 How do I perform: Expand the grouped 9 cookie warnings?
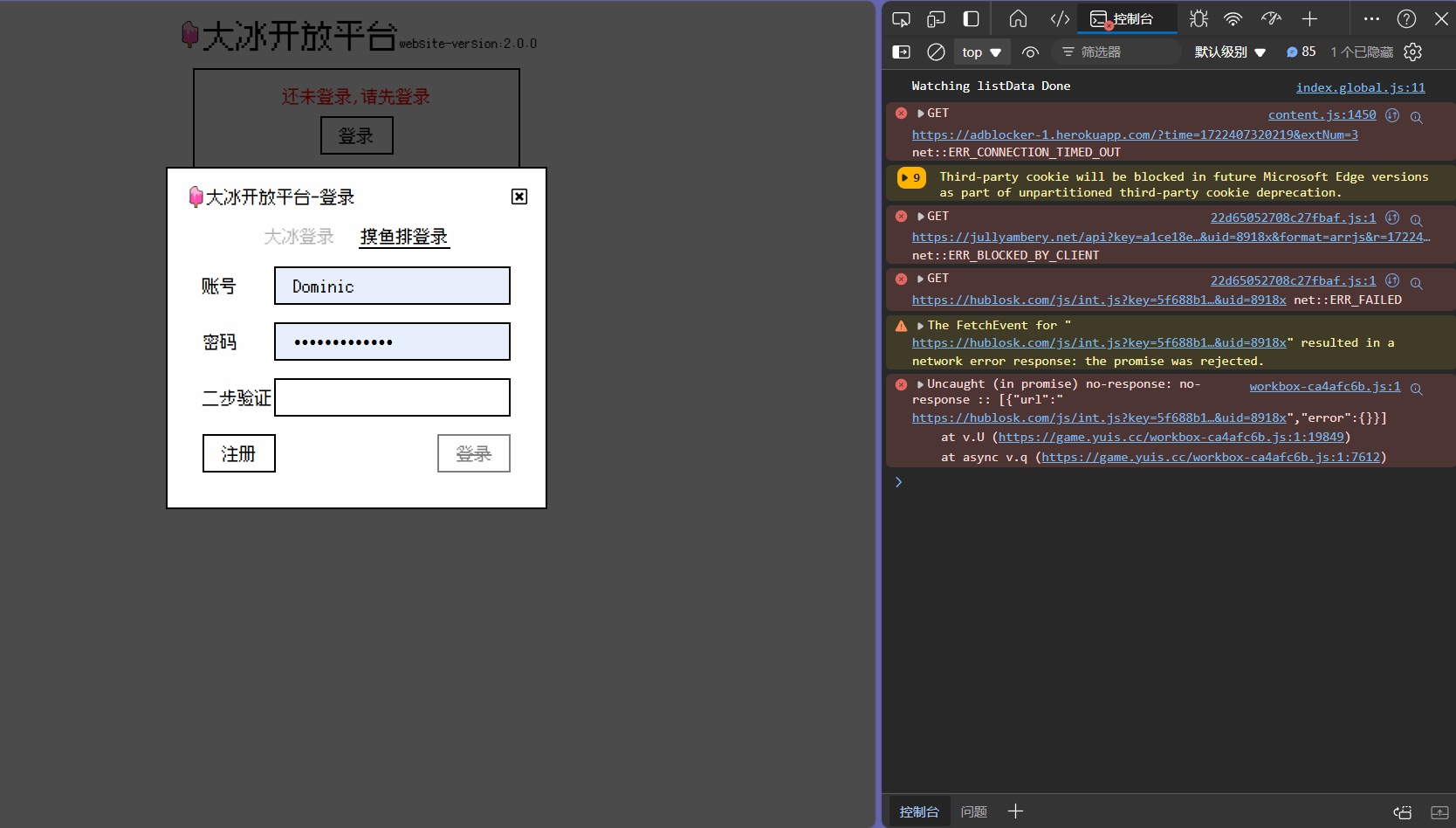pos(911,177)
